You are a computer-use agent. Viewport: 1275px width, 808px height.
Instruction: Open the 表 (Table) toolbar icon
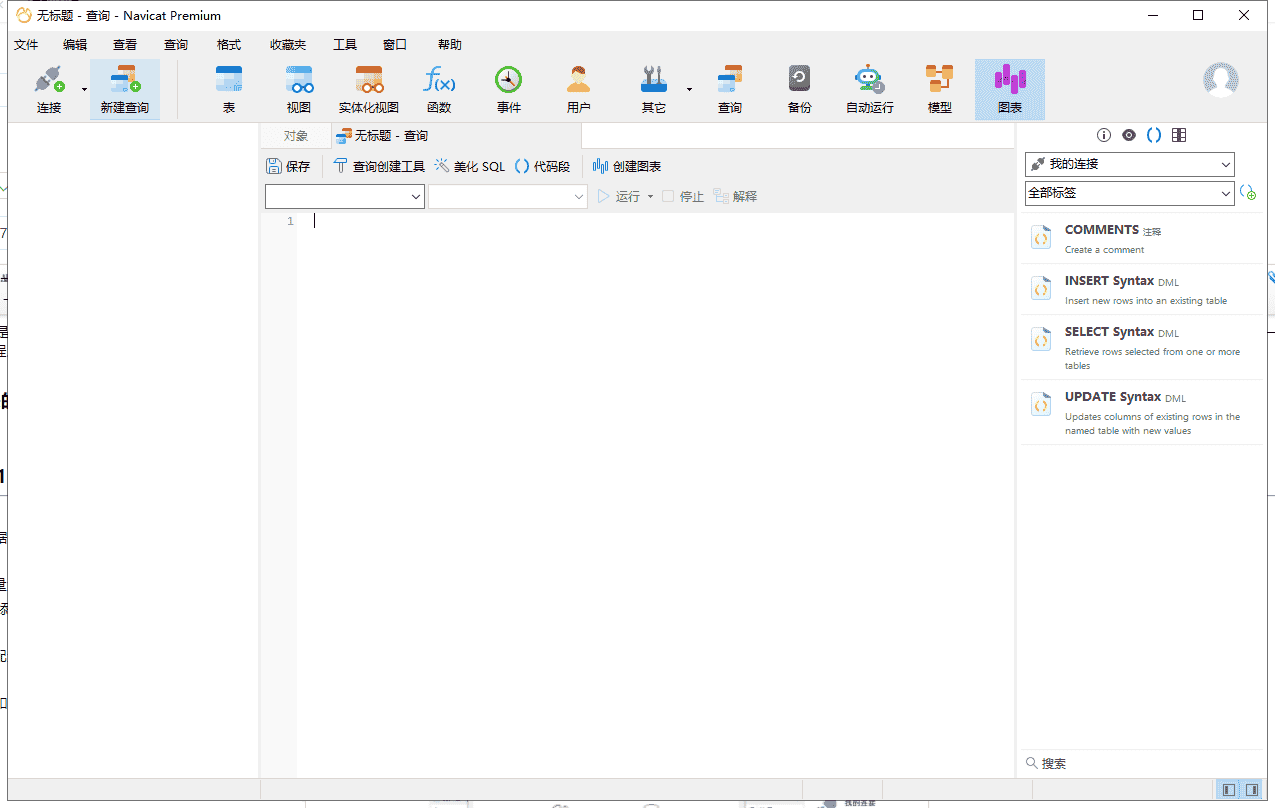(229, 89)
